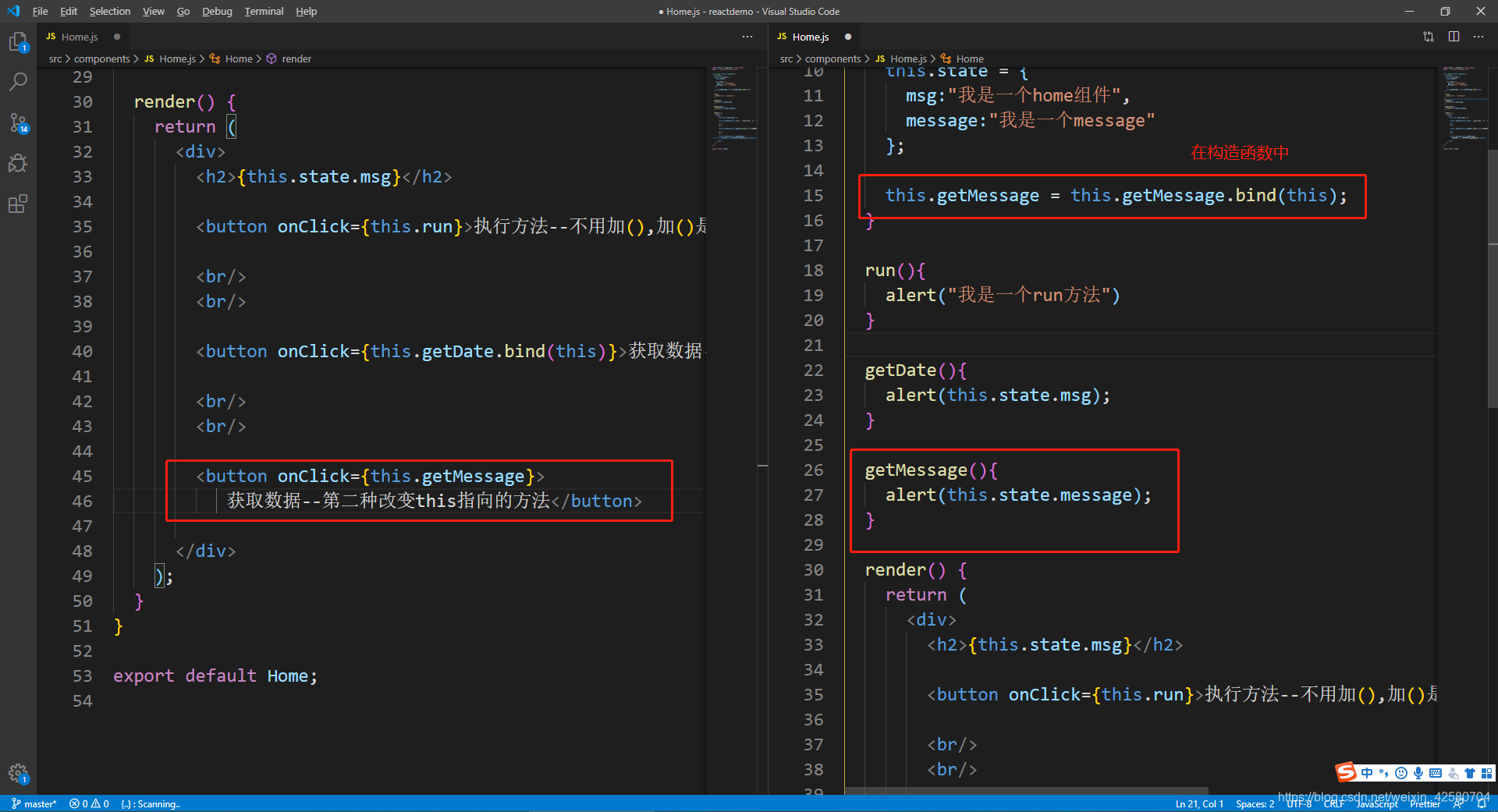Click unsaved dot on left Home.js tab
This screenshot has width=1498, height=812.
click(117, 37)
